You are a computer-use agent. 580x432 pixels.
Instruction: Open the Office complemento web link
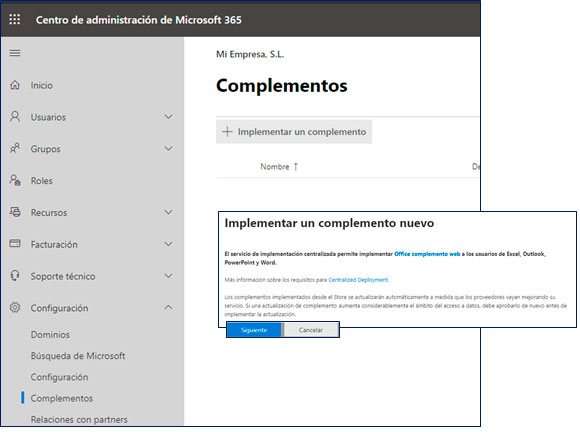pos(427,254)
